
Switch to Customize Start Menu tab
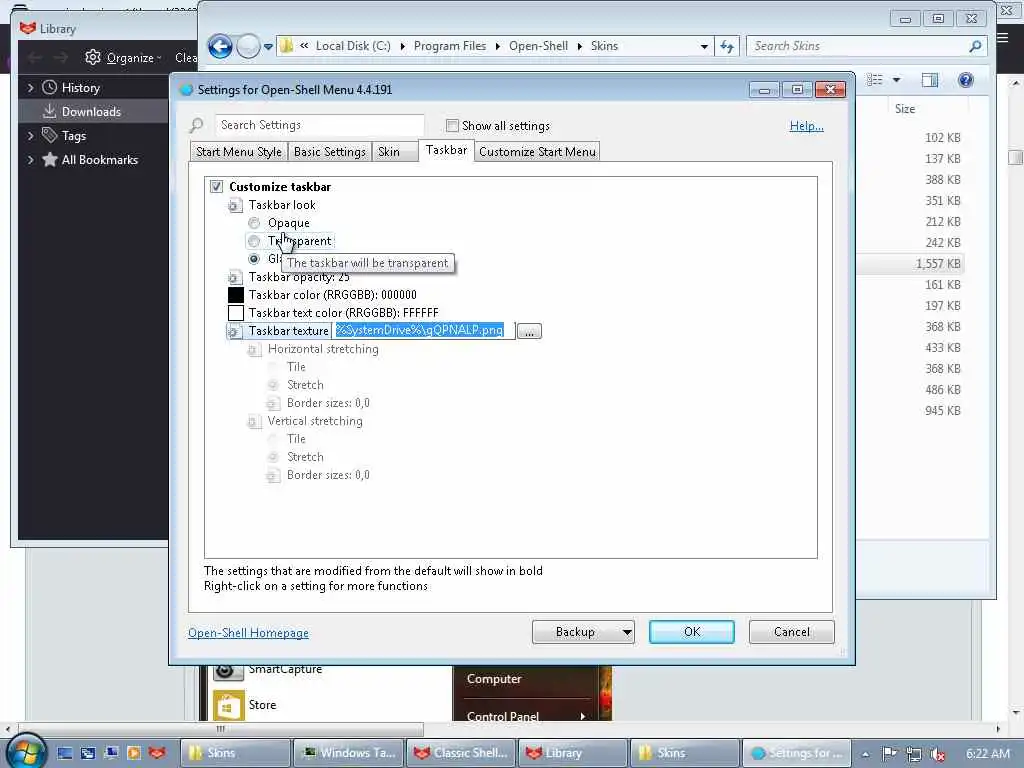coord(537,152)
